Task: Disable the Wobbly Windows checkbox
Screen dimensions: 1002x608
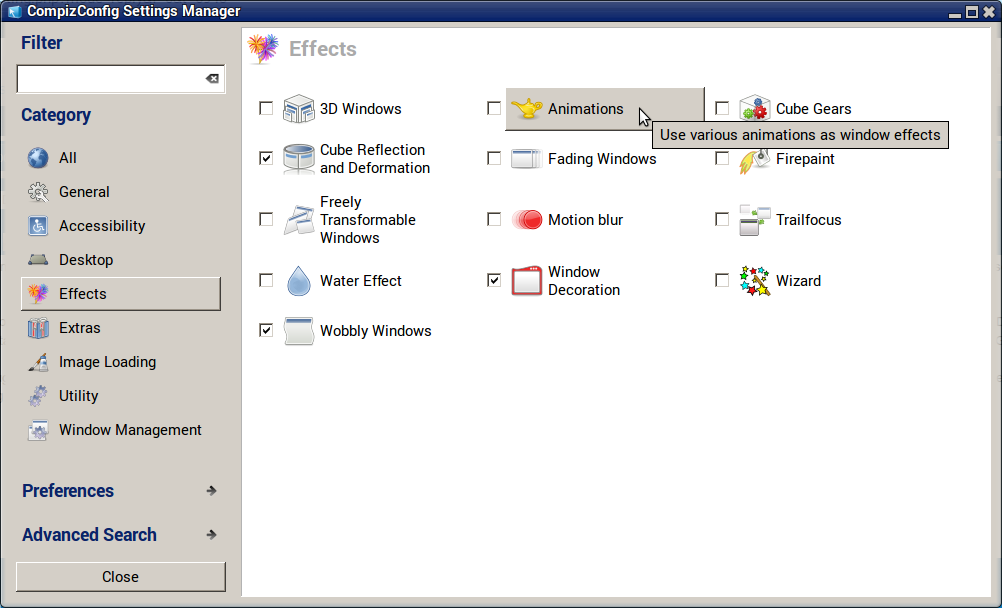Action: point(266,330)
